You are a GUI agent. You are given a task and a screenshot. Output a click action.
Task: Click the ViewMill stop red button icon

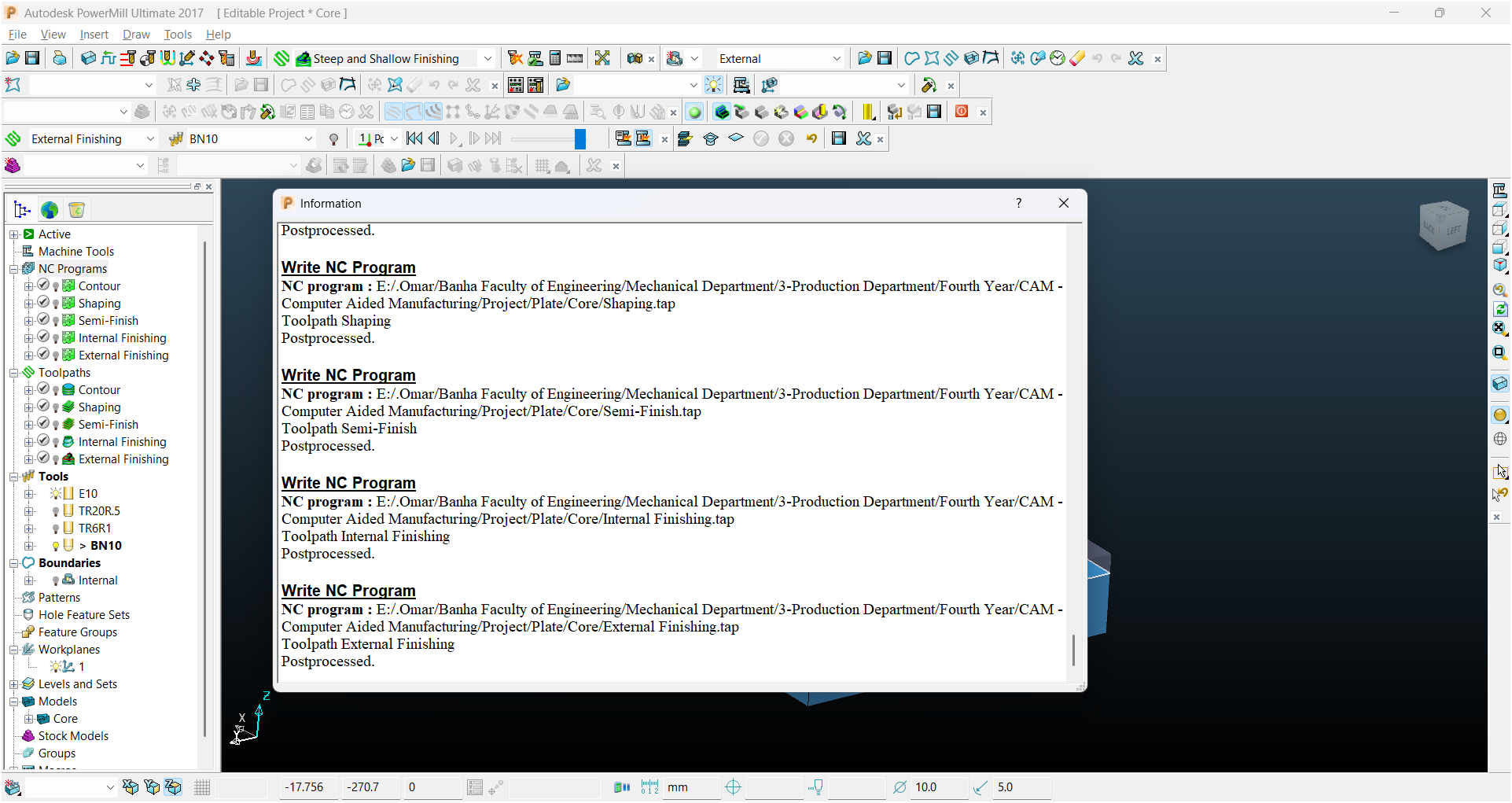962,112
